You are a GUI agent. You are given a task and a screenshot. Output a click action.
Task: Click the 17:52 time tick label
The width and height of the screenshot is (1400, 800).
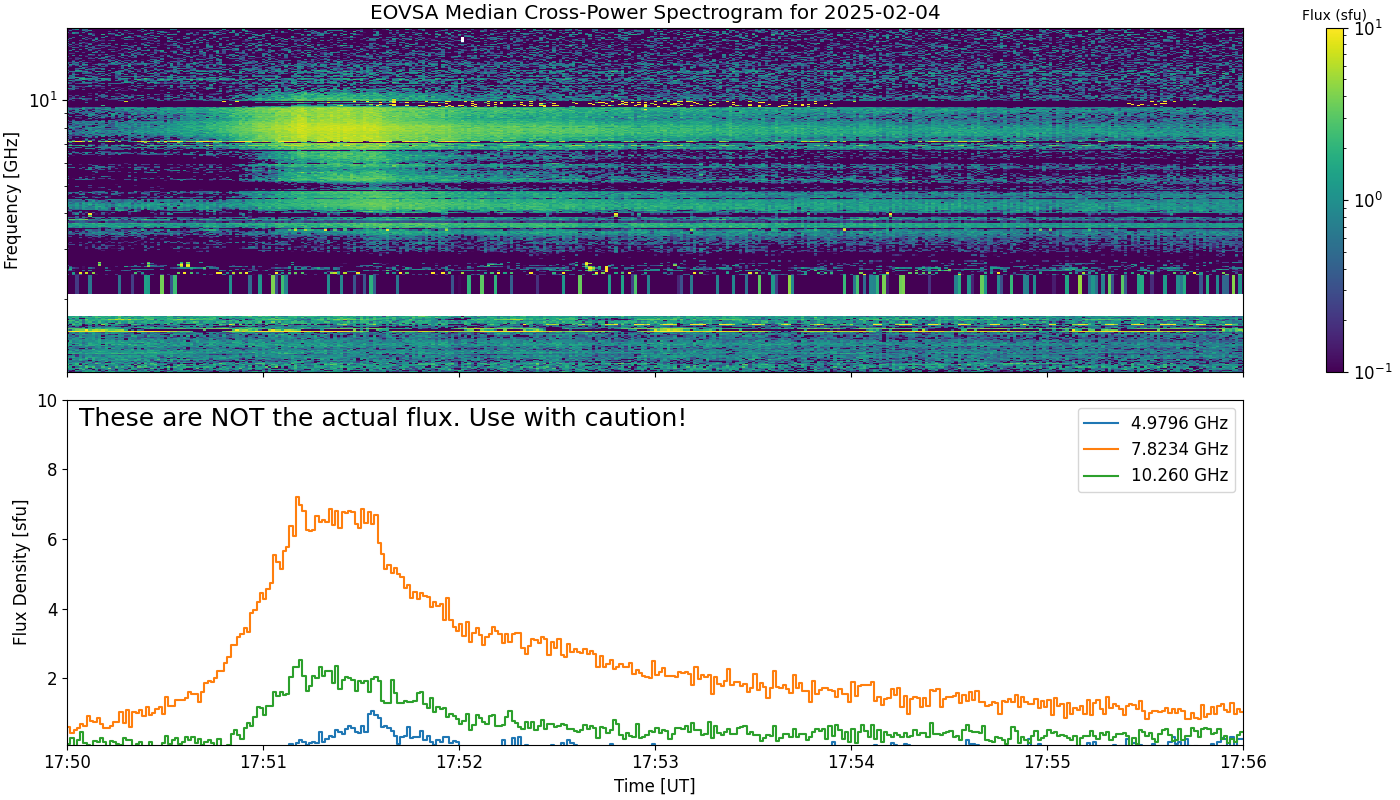click(x=459, y=763)
